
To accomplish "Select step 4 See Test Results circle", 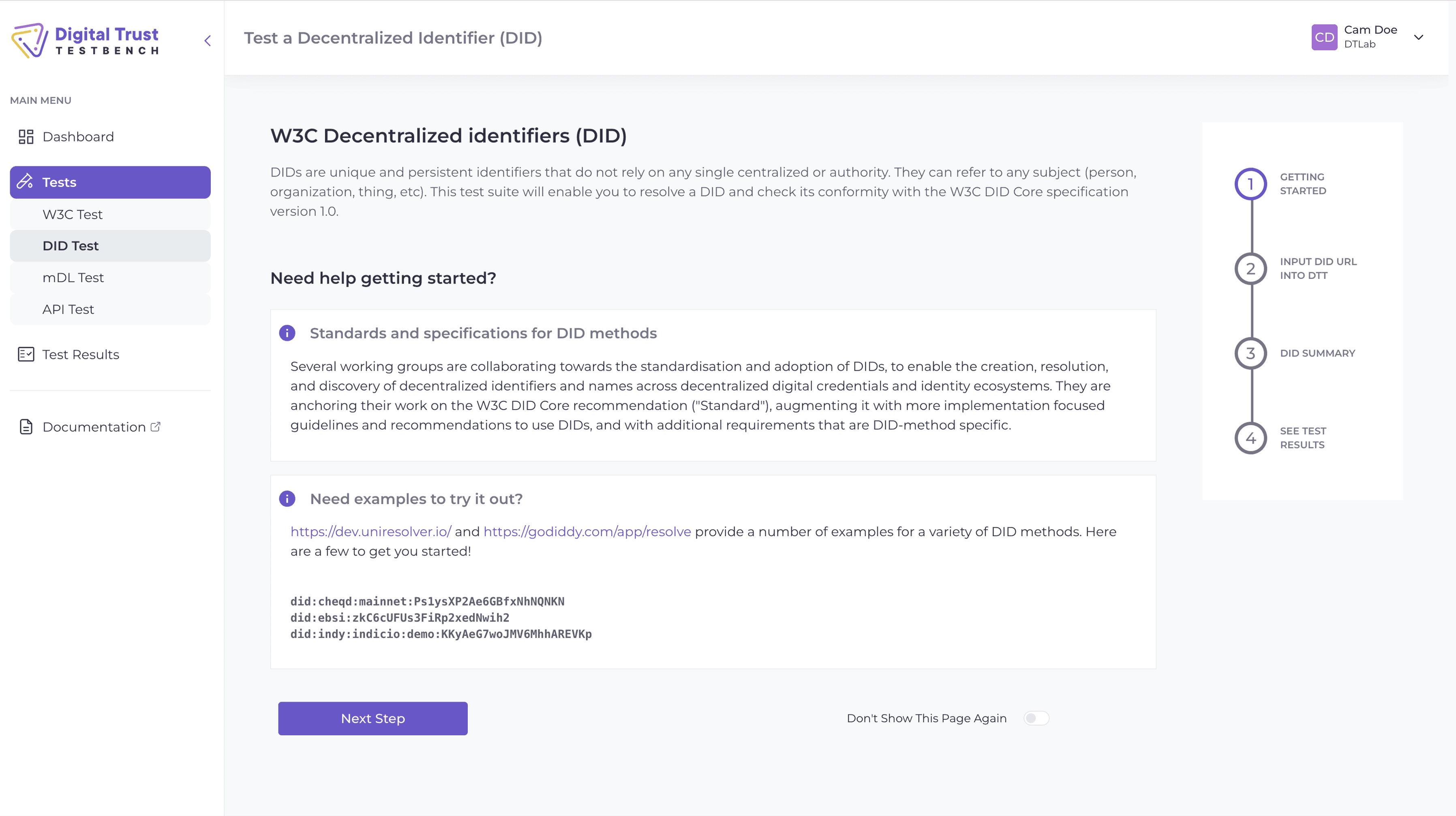I will (x=1251, y=438).
